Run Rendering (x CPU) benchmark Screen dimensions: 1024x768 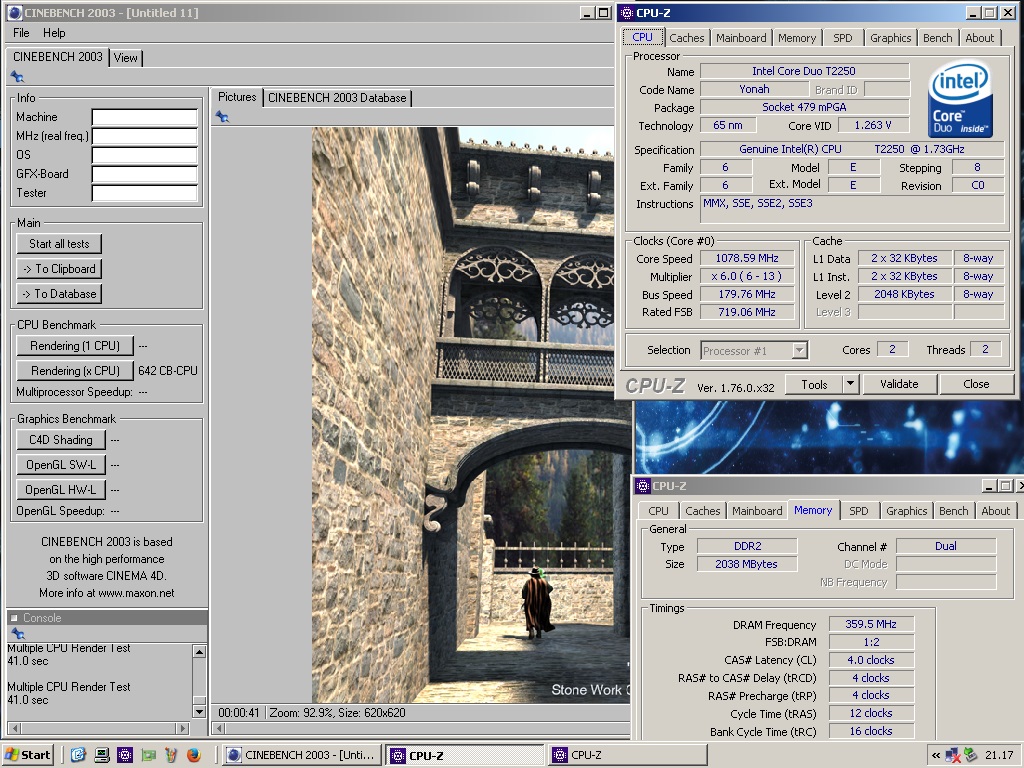(x=75, y=370)
